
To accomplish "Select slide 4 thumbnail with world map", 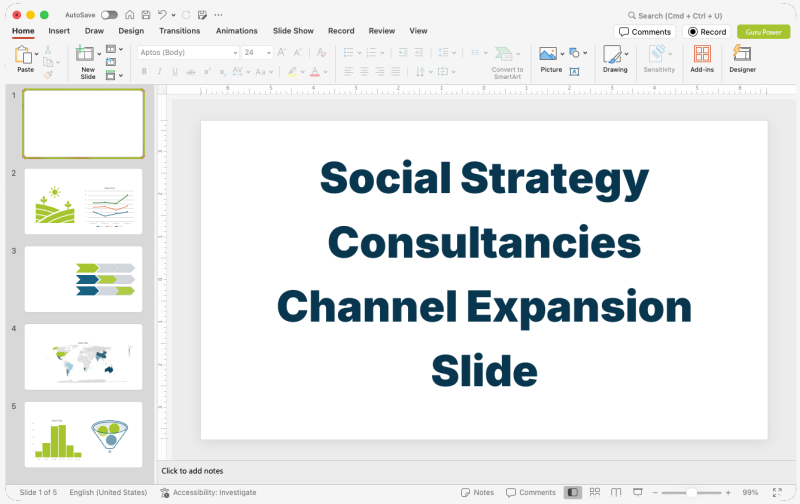I will coord(84,357).
